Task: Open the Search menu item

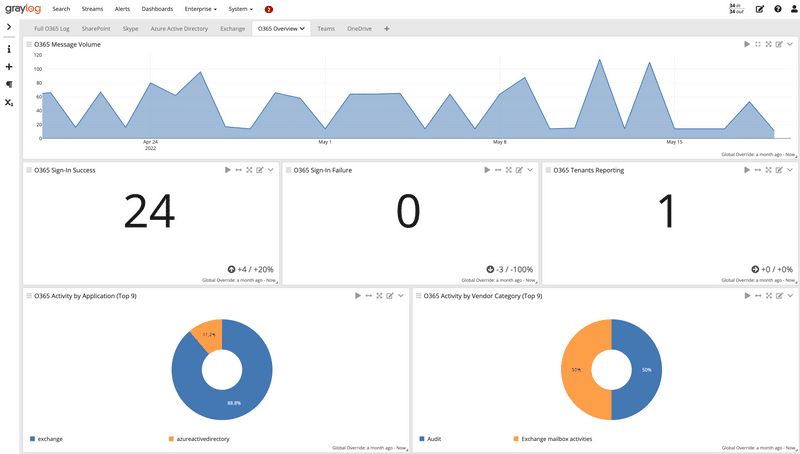Action: (61, 9)
